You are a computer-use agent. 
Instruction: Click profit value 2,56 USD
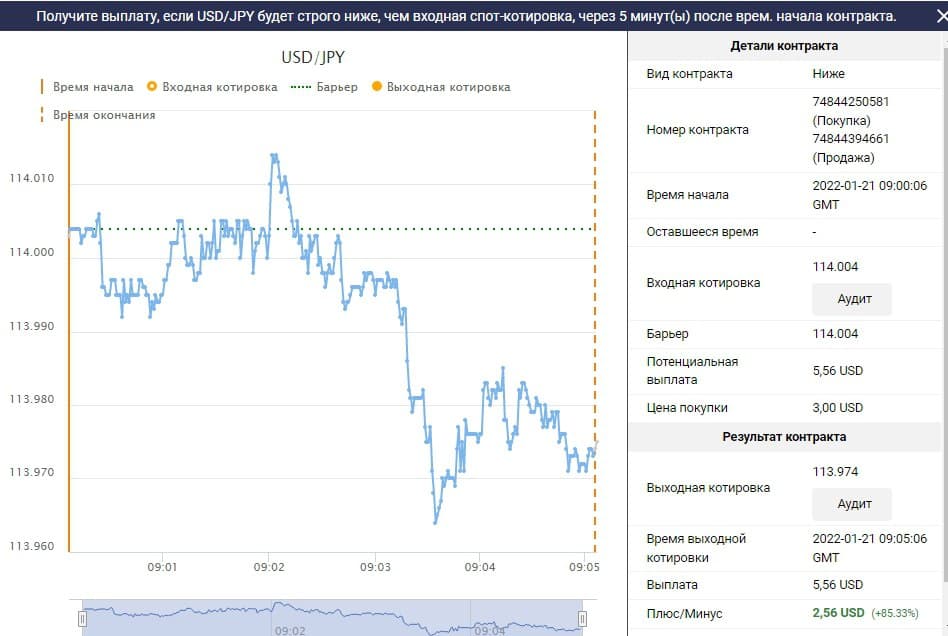point(838,613)
